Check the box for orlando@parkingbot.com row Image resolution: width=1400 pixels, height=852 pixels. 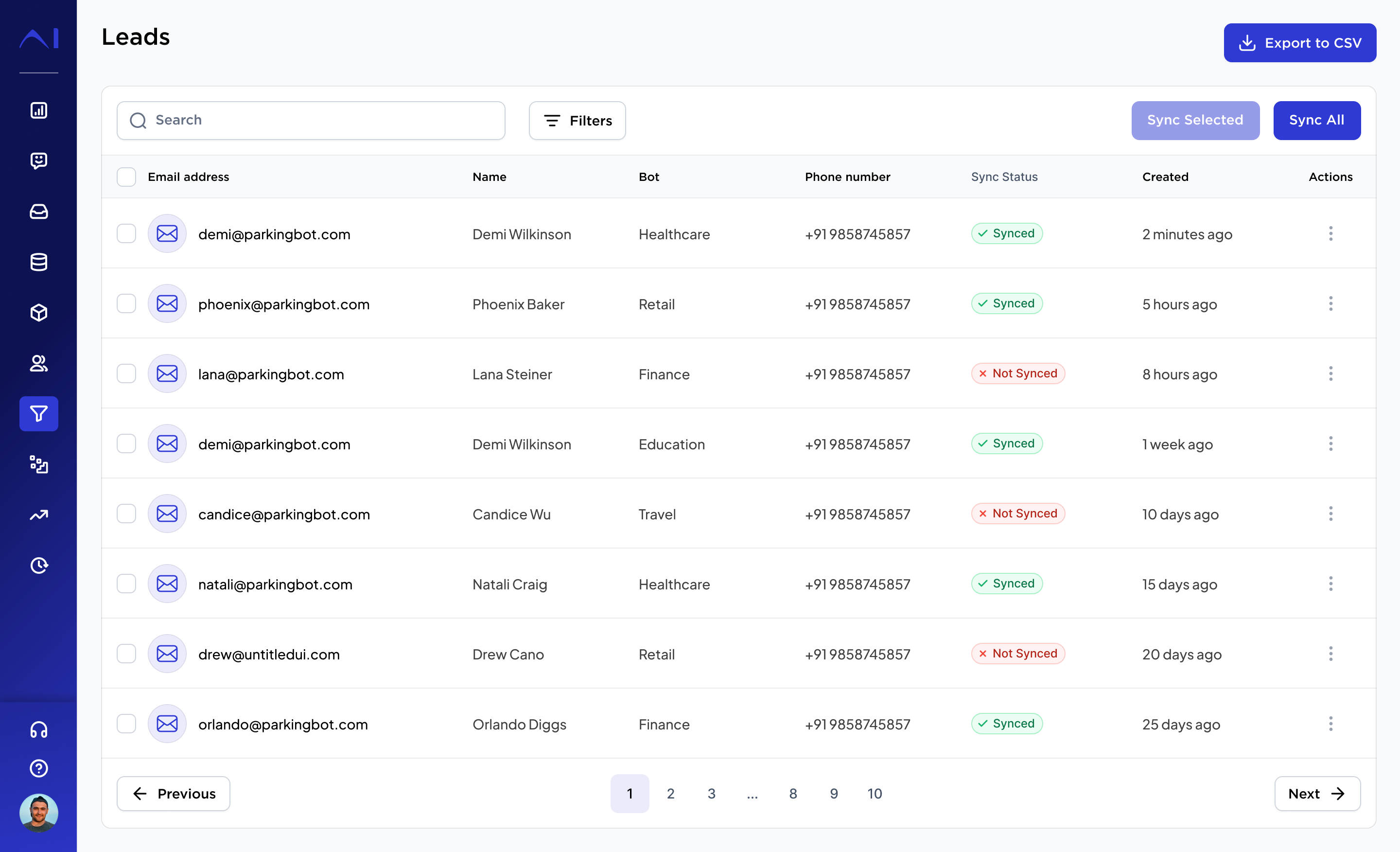click(x=126, y=724)
